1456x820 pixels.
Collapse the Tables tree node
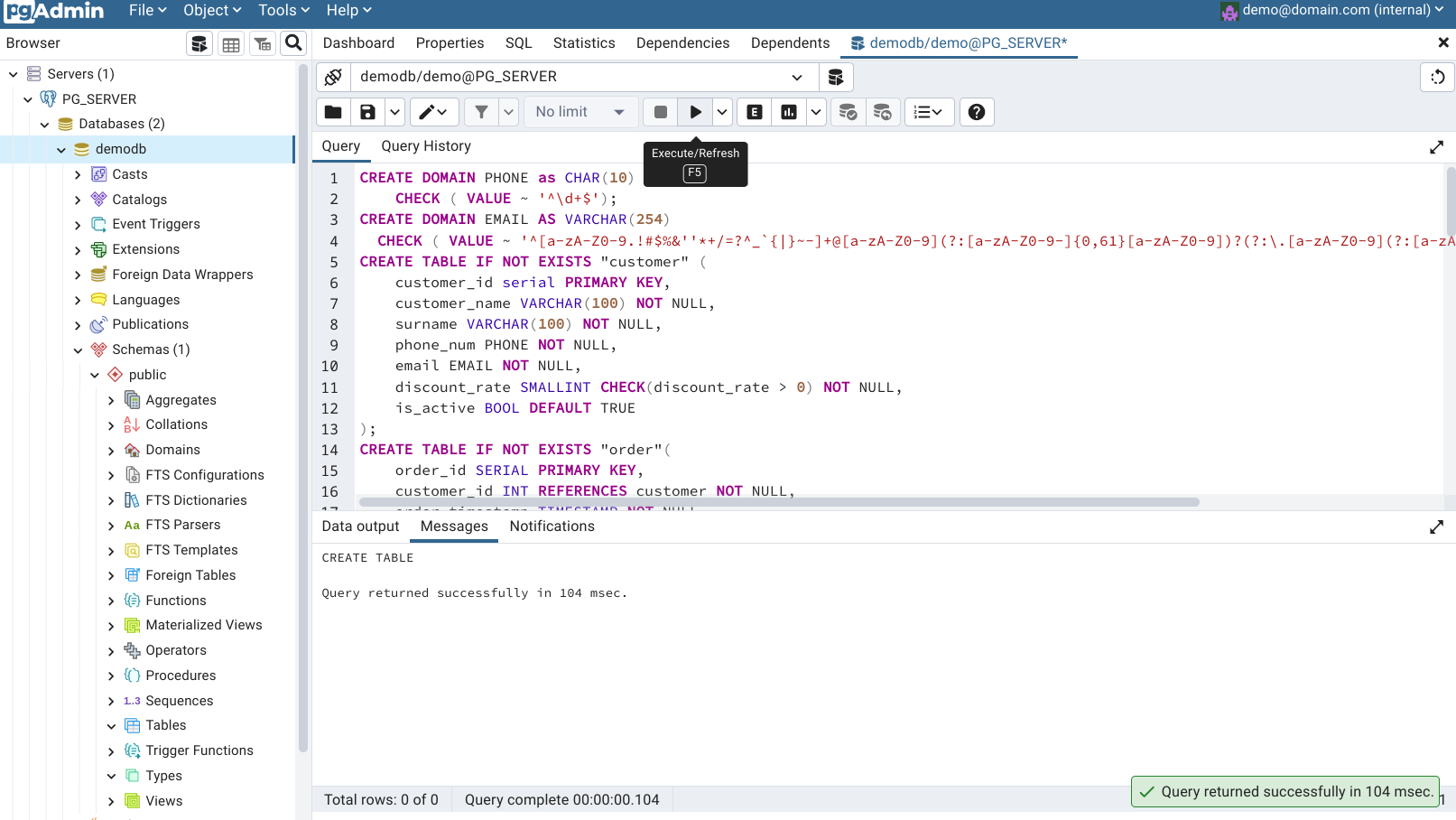pos(111,726)
